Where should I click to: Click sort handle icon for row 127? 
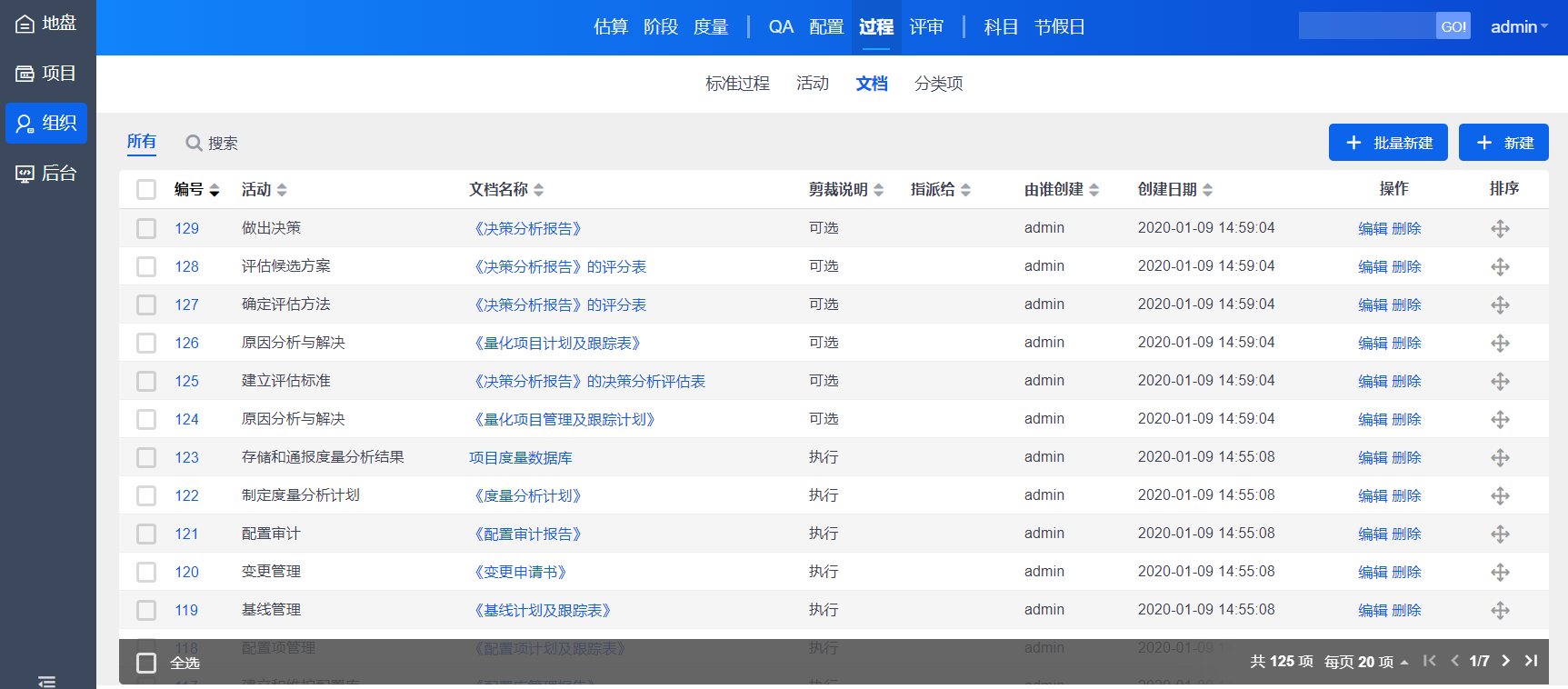click(x=1501, y=305)
